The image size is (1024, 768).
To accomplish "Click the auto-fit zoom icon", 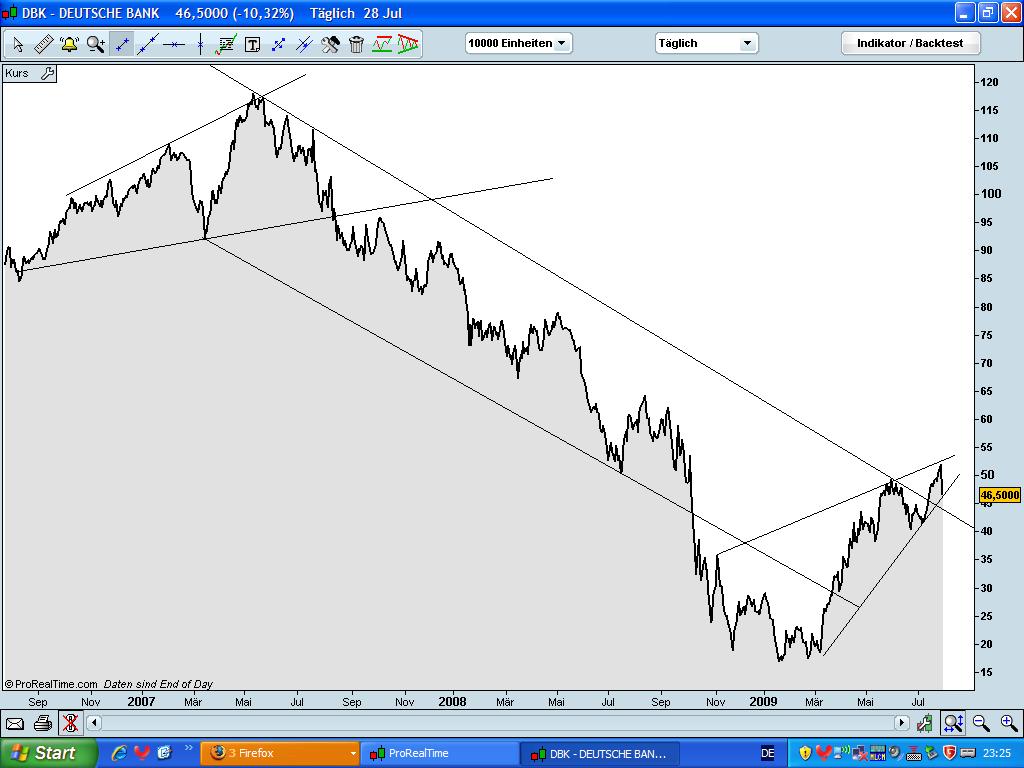I will tap(953, 723).
